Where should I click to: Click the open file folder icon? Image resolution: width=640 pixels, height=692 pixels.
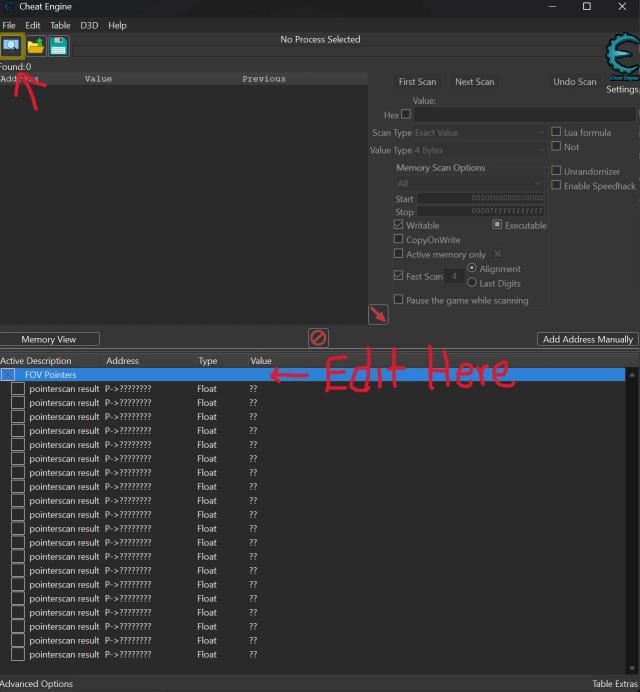coord(36,45)
